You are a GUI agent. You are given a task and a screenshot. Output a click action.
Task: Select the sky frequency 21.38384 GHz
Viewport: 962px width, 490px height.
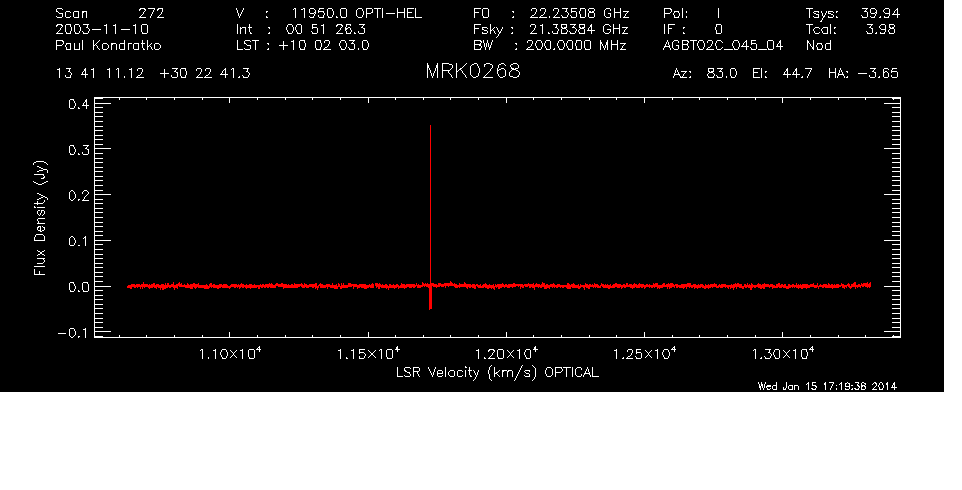[579, 29]
